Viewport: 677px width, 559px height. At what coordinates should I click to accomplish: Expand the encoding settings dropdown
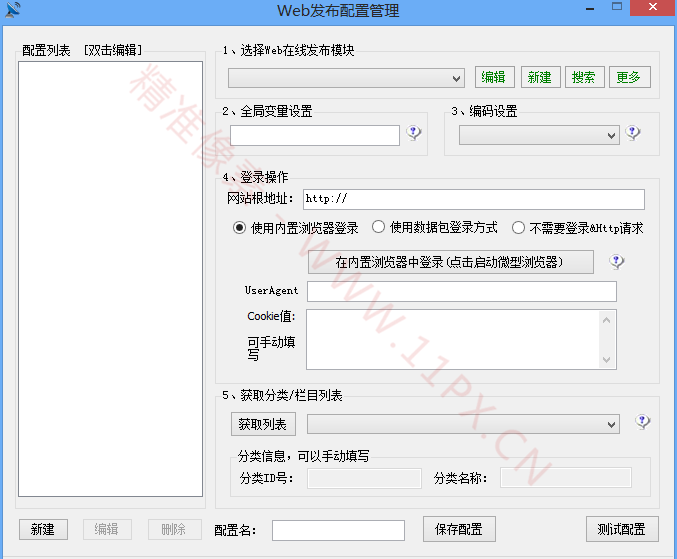[x=539, y=135]
